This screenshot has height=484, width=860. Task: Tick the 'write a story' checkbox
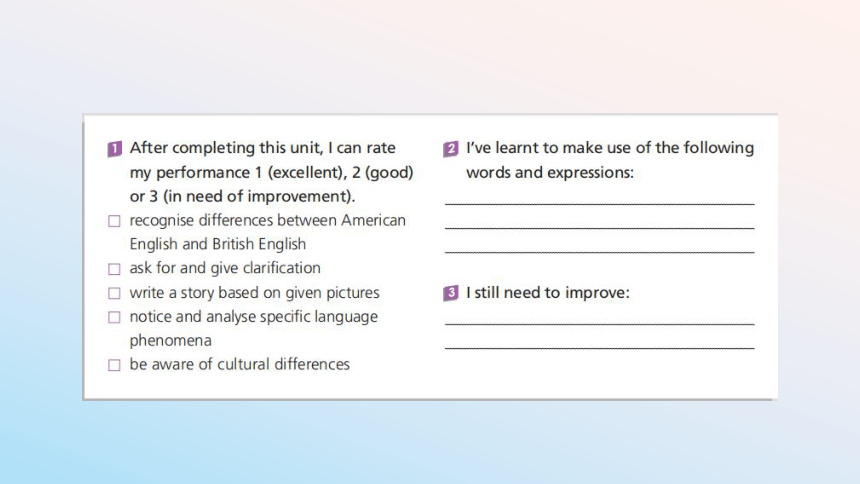114,294
